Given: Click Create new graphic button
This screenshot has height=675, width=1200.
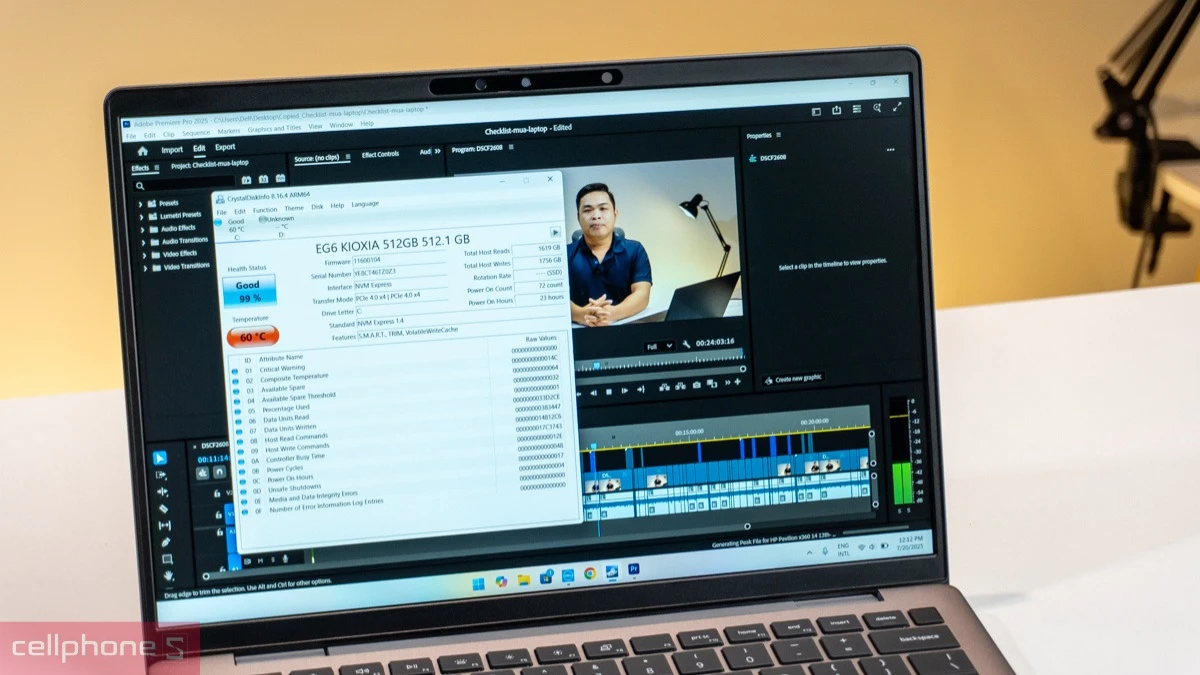Looking at the screenshot, I should tap(797, 379).
